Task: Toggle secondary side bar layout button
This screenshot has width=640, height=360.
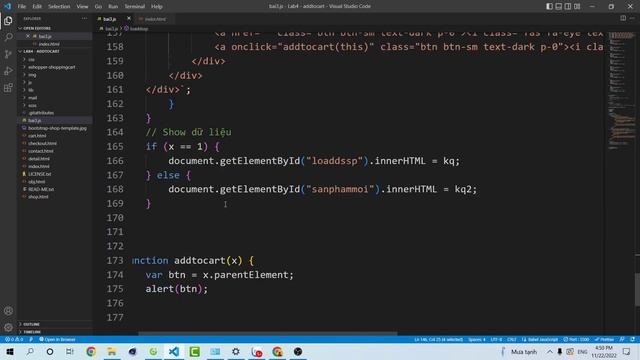Action: coord(568,6)
